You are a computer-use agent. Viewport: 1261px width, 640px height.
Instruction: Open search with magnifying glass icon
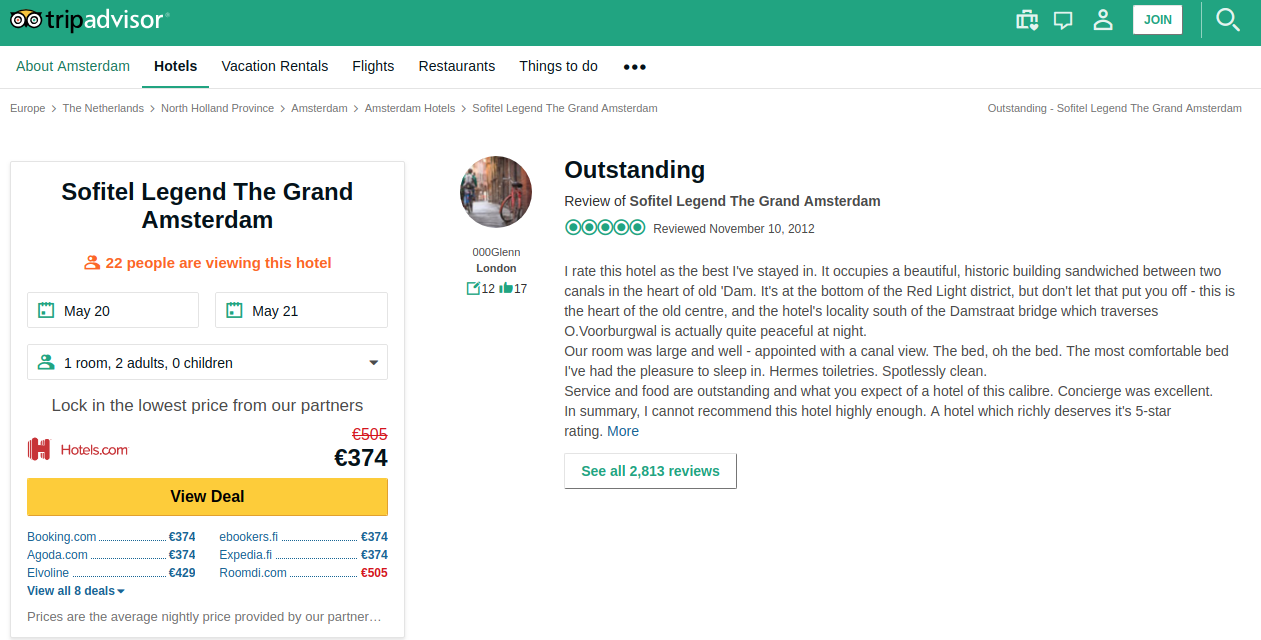point(1228,19)
